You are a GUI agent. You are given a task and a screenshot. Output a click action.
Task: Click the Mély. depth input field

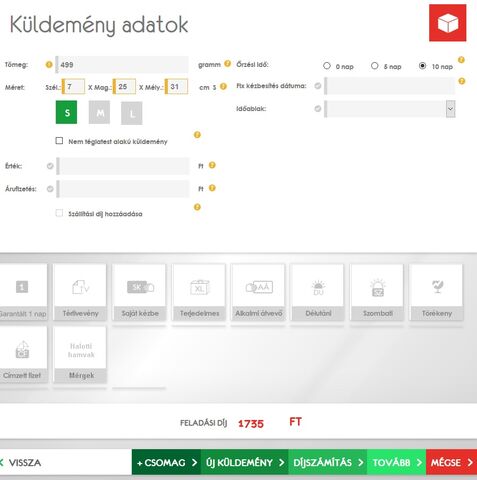pyautogui.click(x=176, y=87)
